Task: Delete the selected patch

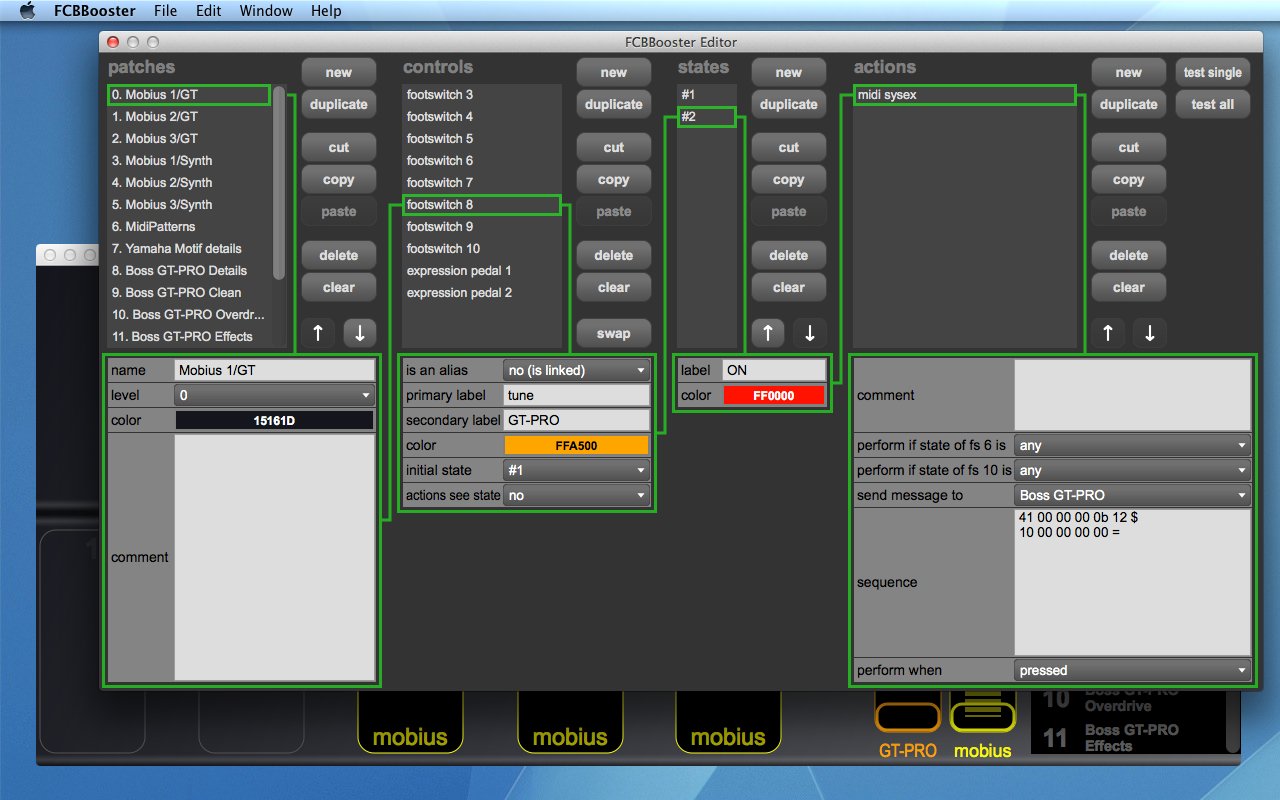Action: point(339,255)
